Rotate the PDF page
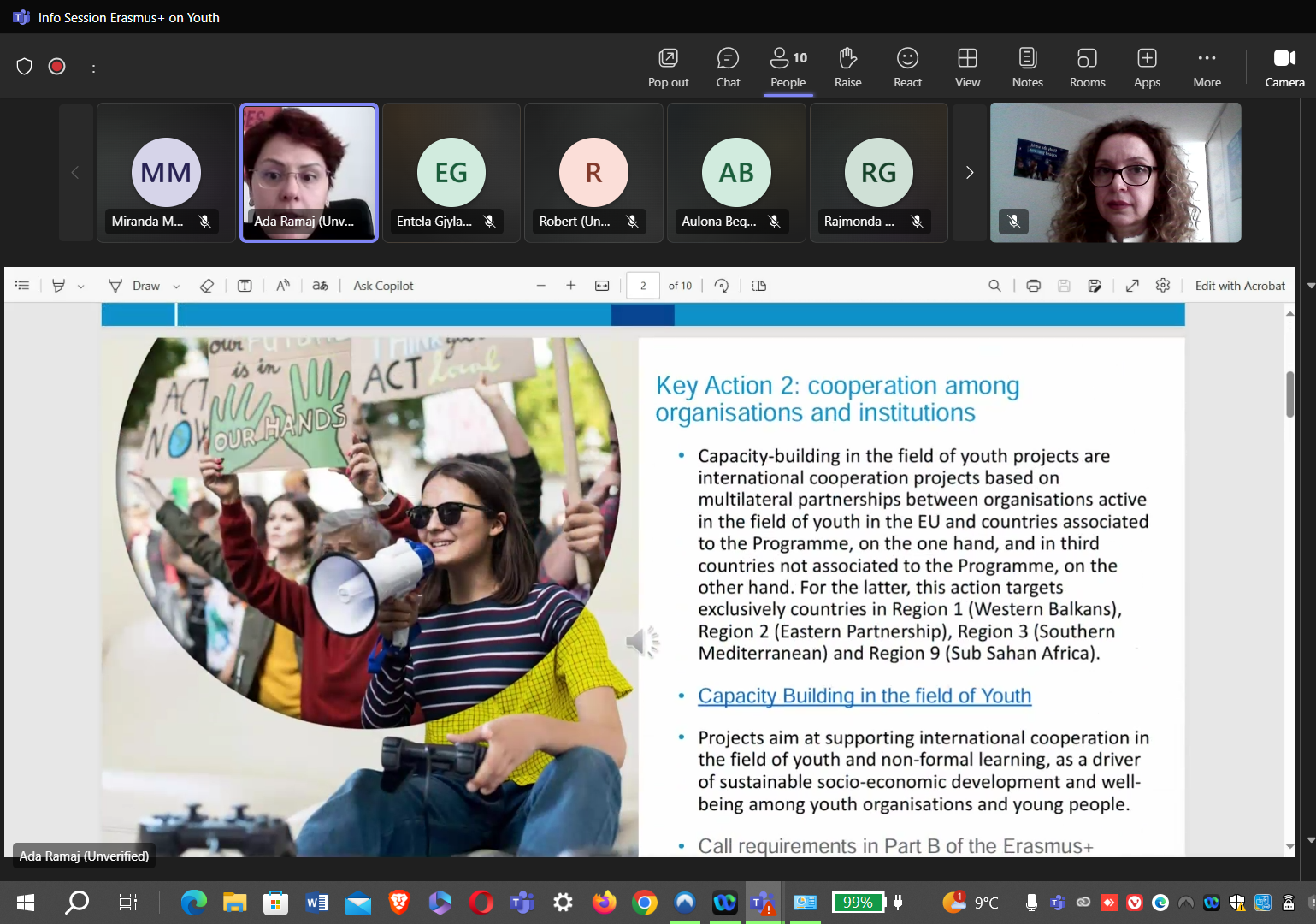 click(722, 286)
